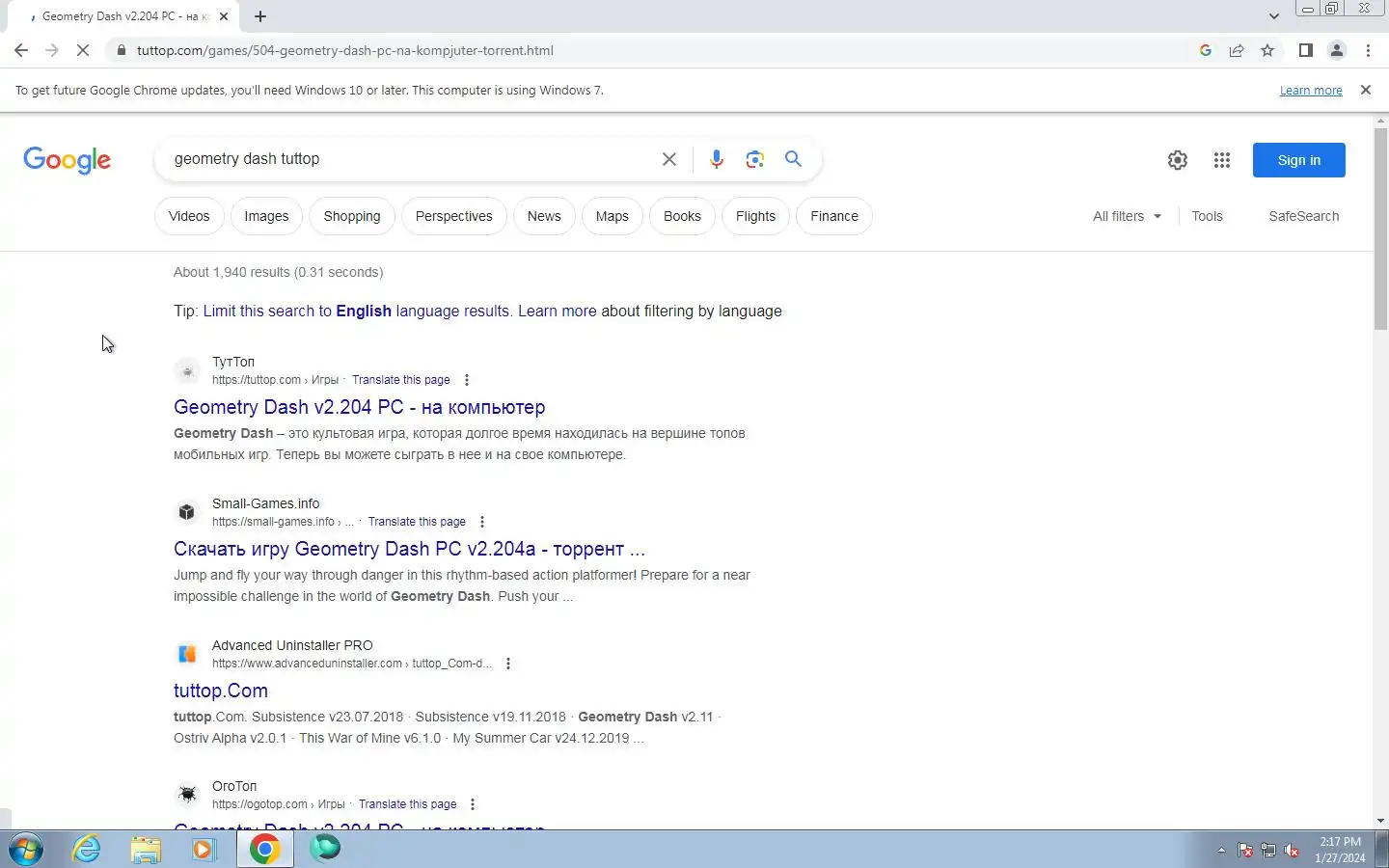The height and width of the screenshot is (868, 1389).
Task: Filter results by News
Action: coord(544,216)
